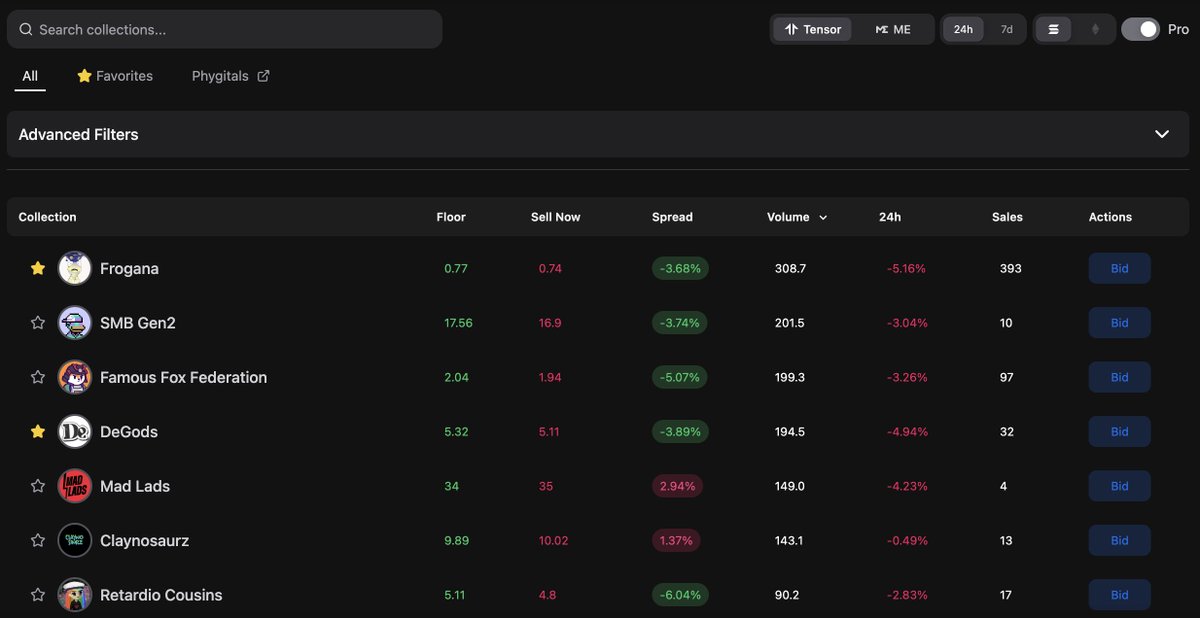Open the Frogana collection name
1200x618 pixels.
(x=129, y=268)
